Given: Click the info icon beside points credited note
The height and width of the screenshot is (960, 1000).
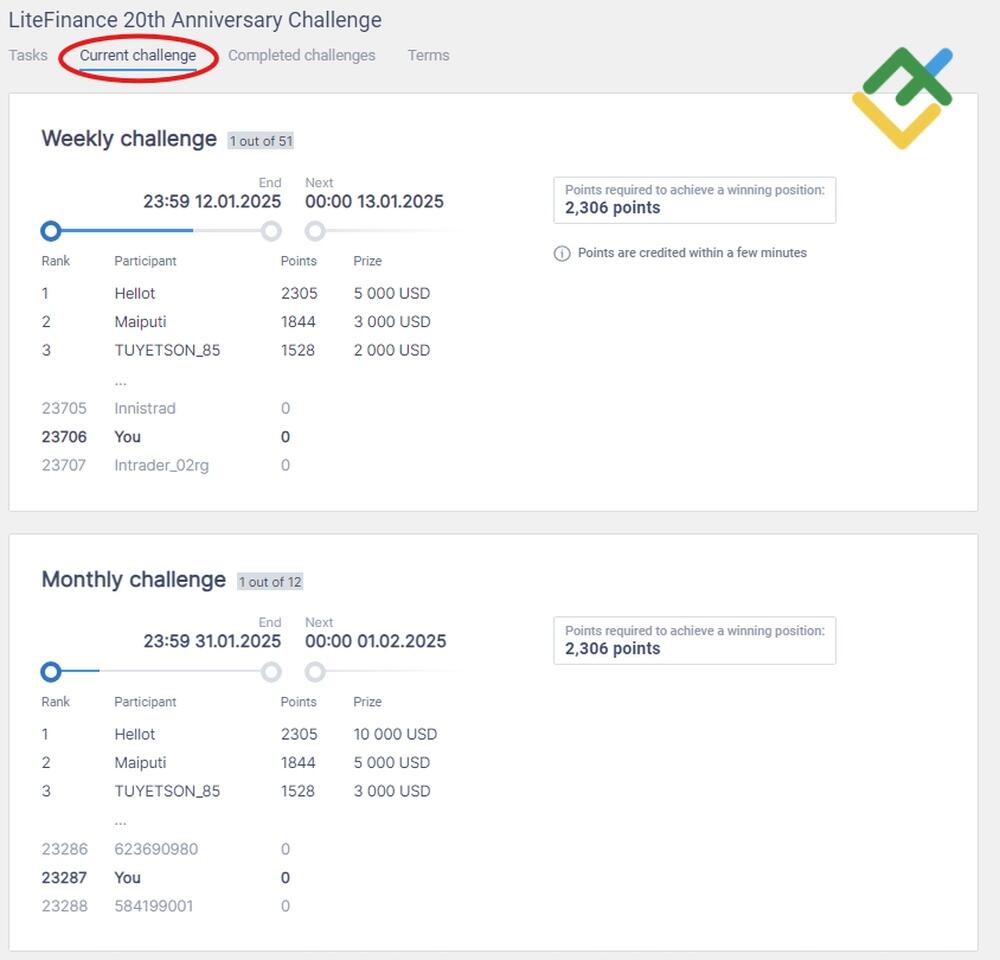Looking at the screenshot, I should coord(562,253).
